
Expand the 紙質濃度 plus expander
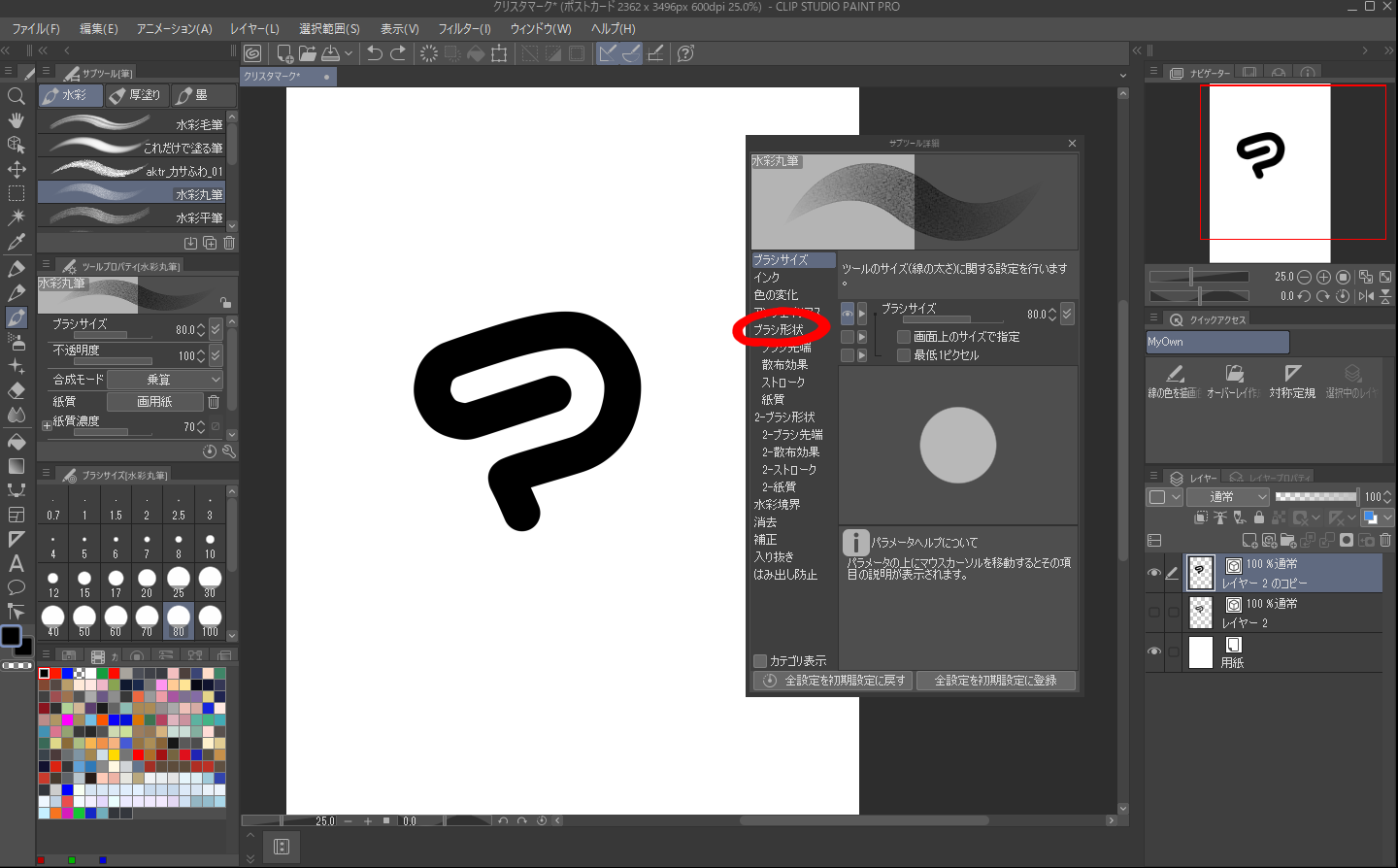(47, 425)
